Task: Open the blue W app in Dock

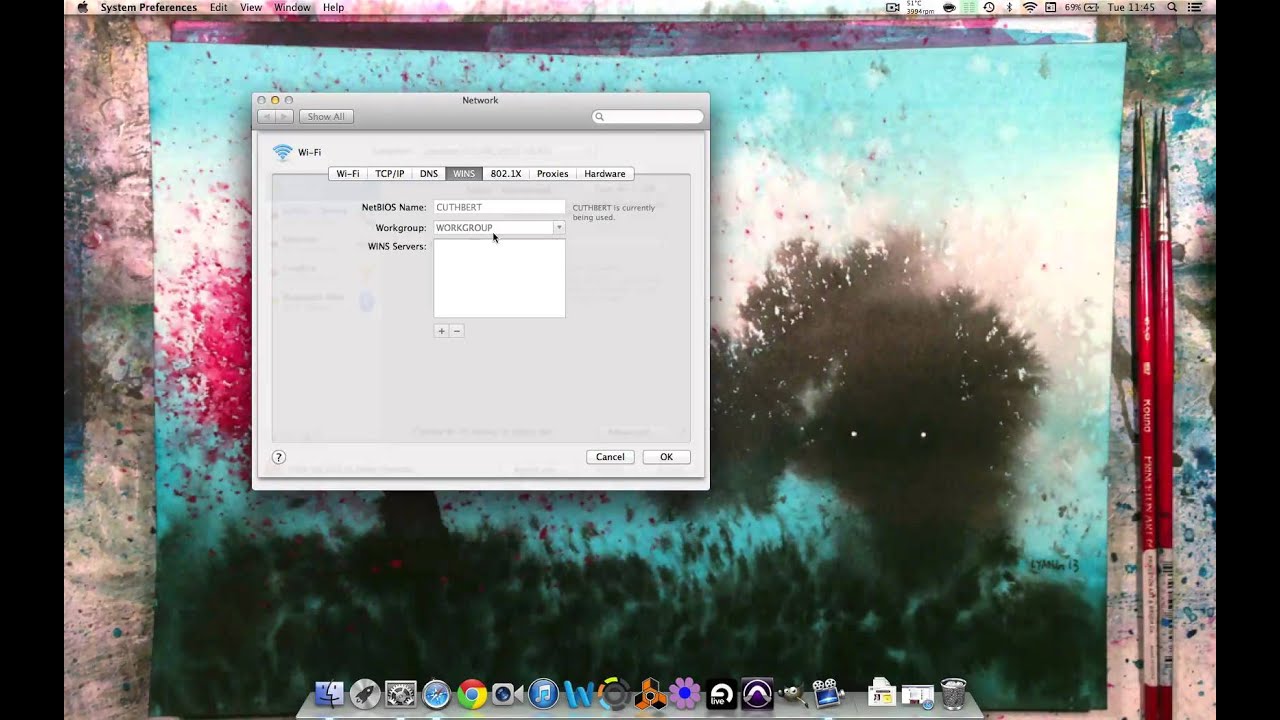Action: 578,693
